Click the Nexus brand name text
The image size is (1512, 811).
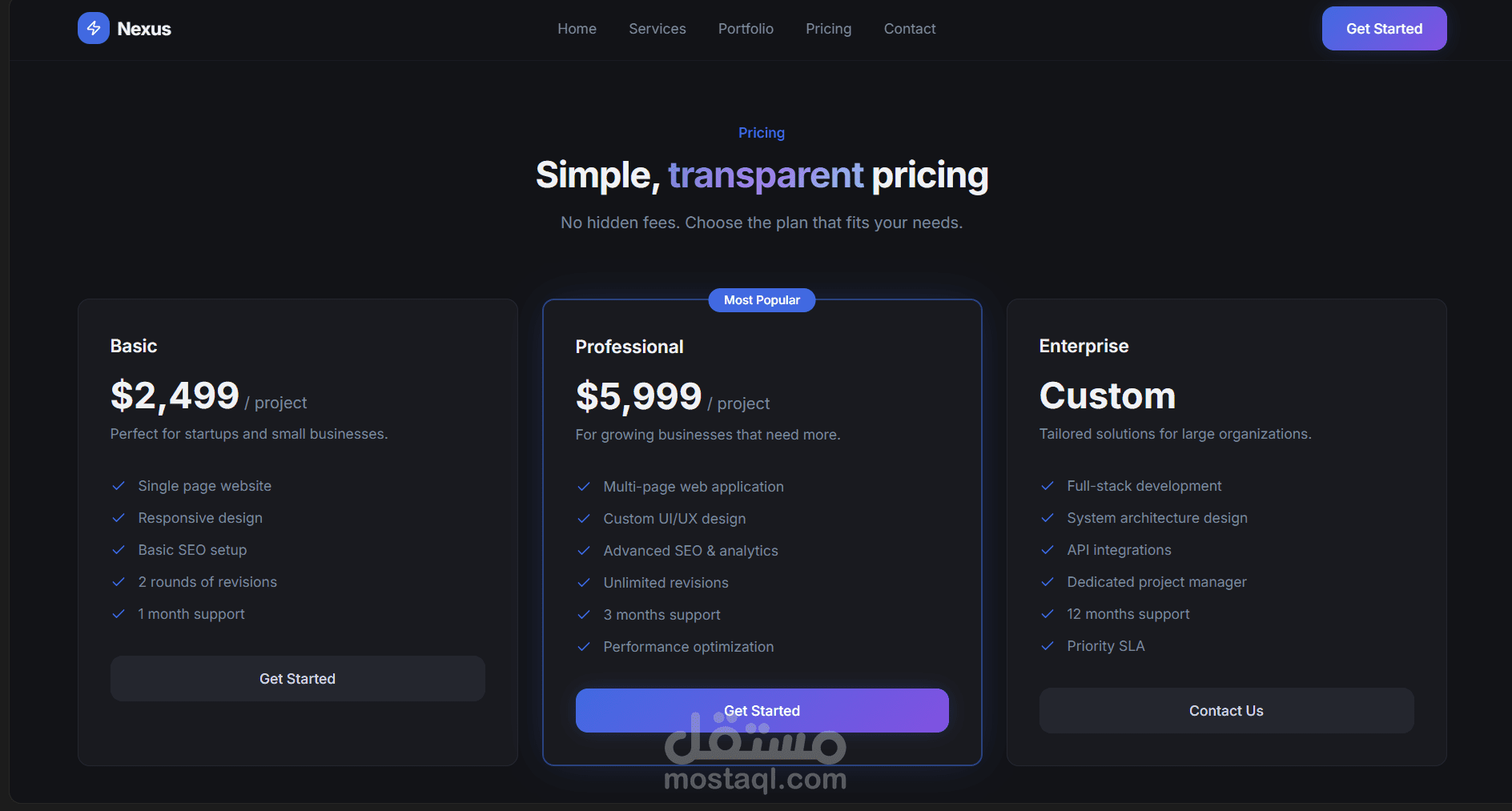(x=144, y=29)
